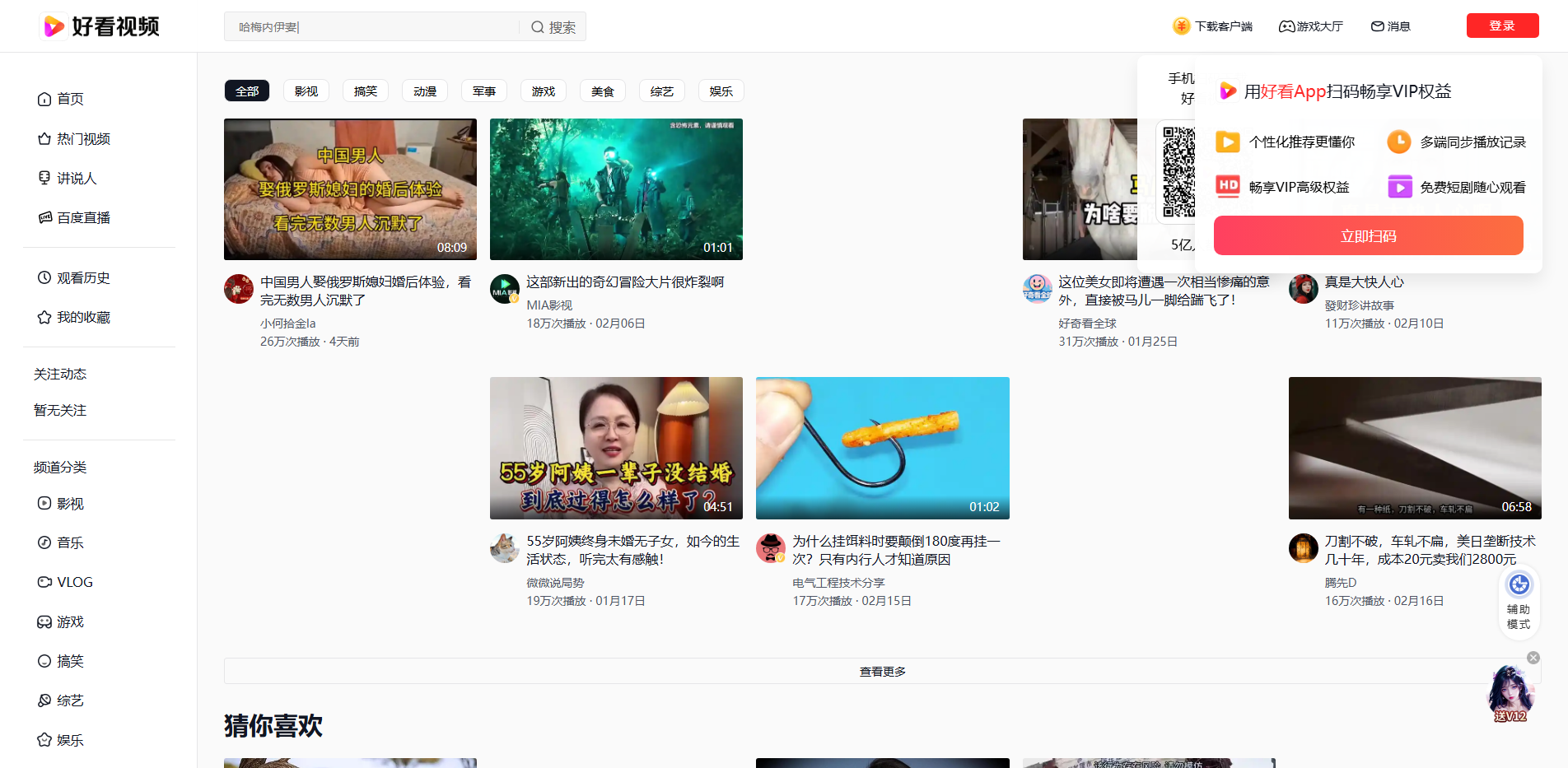Screen dimensions: 1568x768
Task: Open 讲说人 from the sidebar menu
Action: [77, 178]
